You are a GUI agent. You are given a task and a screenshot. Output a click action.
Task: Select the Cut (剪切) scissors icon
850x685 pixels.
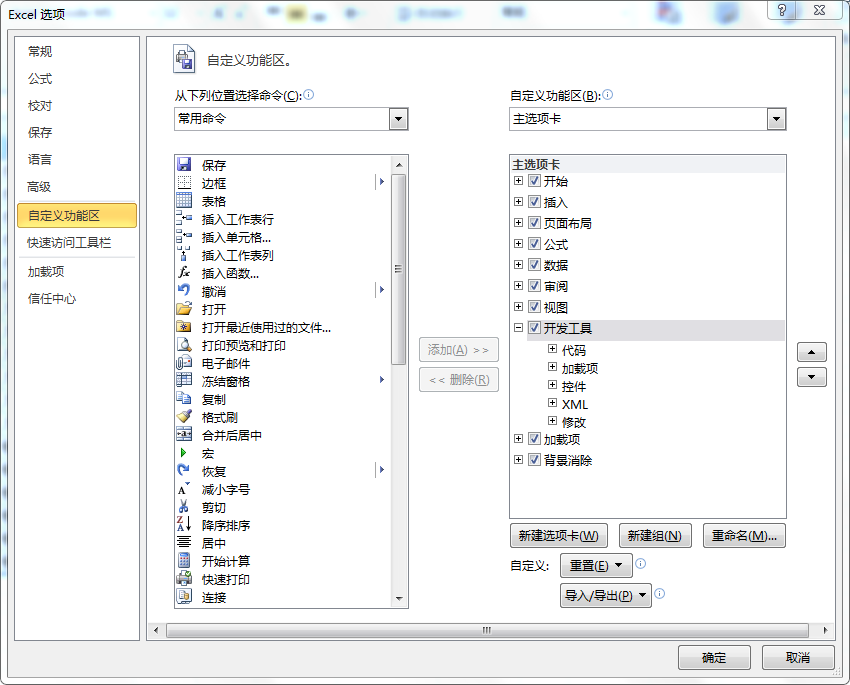point(184,507)
